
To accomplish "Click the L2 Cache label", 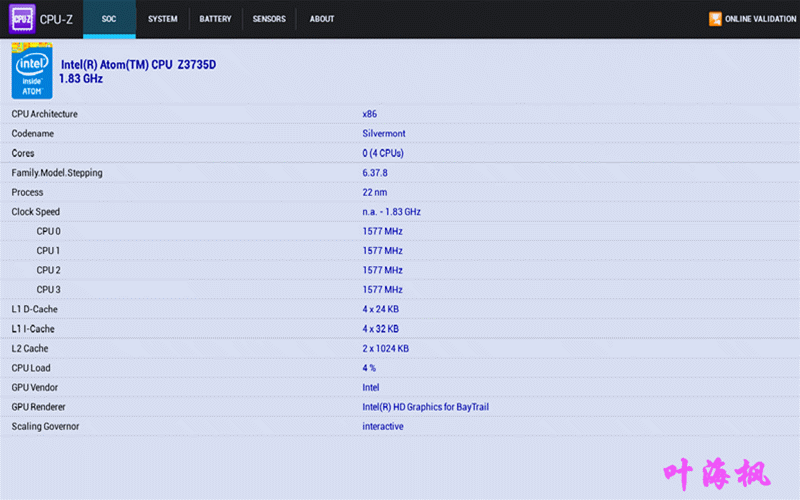I will click(x=30, y=348).
